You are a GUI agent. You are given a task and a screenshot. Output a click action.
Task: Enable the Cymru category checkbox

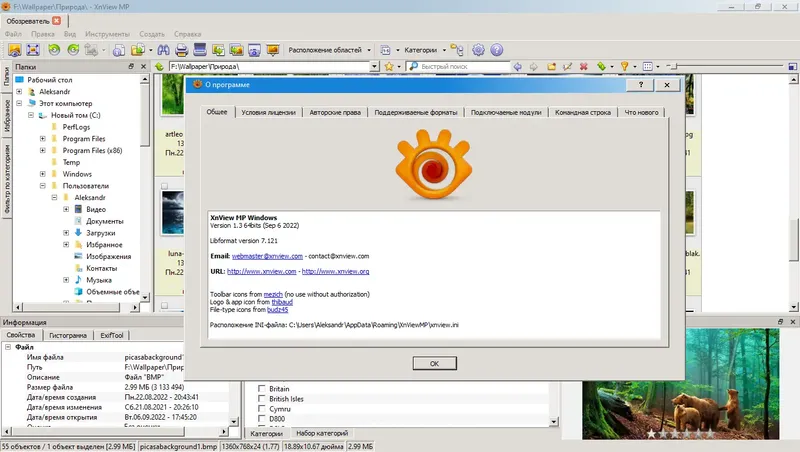(262, 409)
